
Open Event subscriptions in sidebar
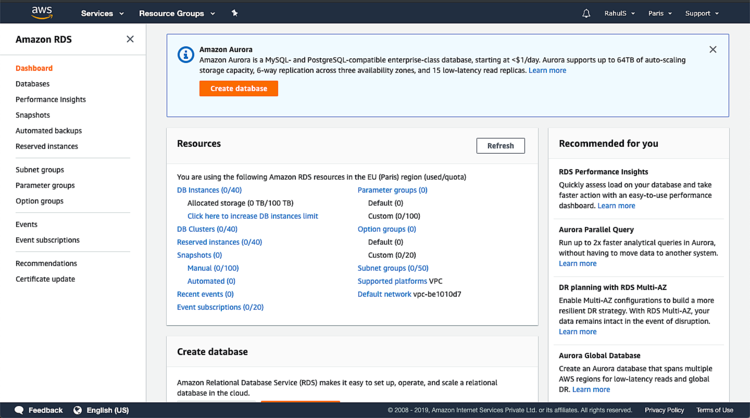coord(47,240)
